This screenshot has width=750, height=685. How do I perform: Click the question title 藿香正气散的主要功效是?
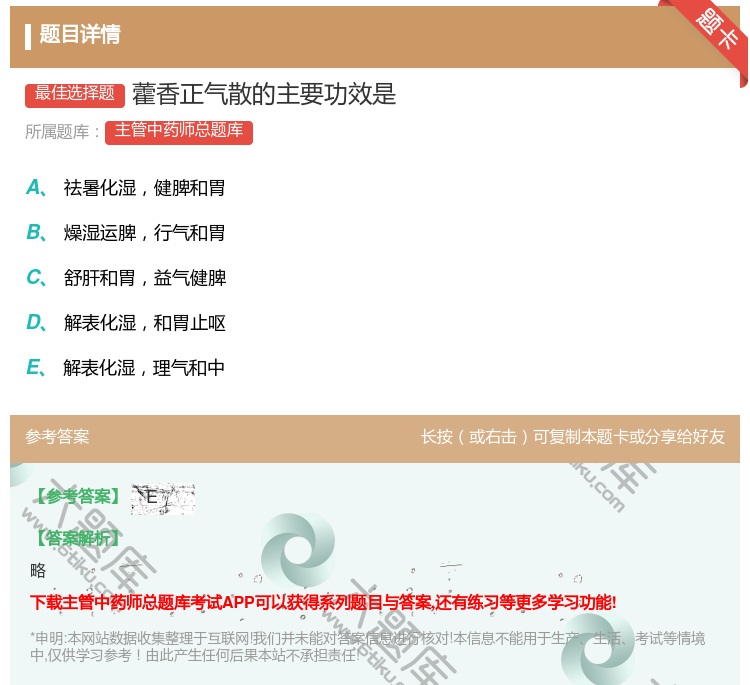264,94
